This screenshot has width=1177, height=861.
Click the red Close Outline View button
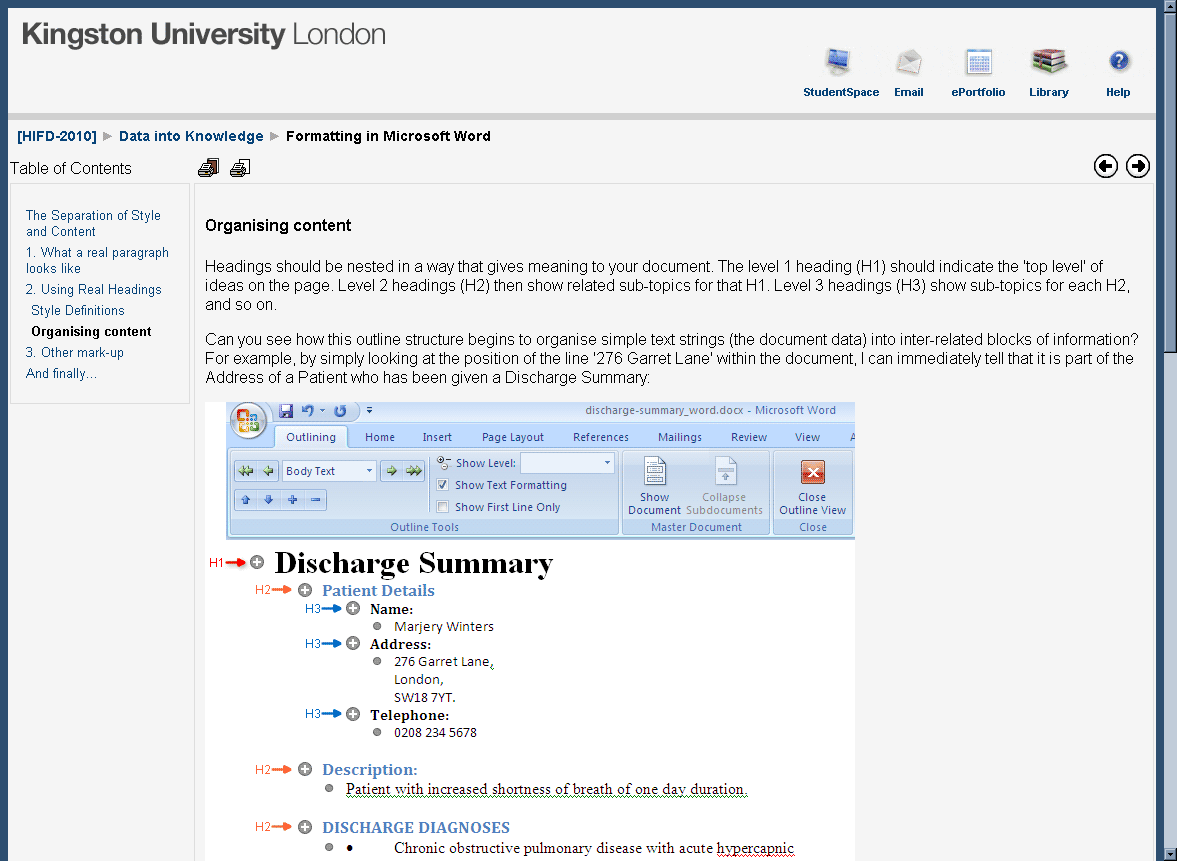click(812, 486)
